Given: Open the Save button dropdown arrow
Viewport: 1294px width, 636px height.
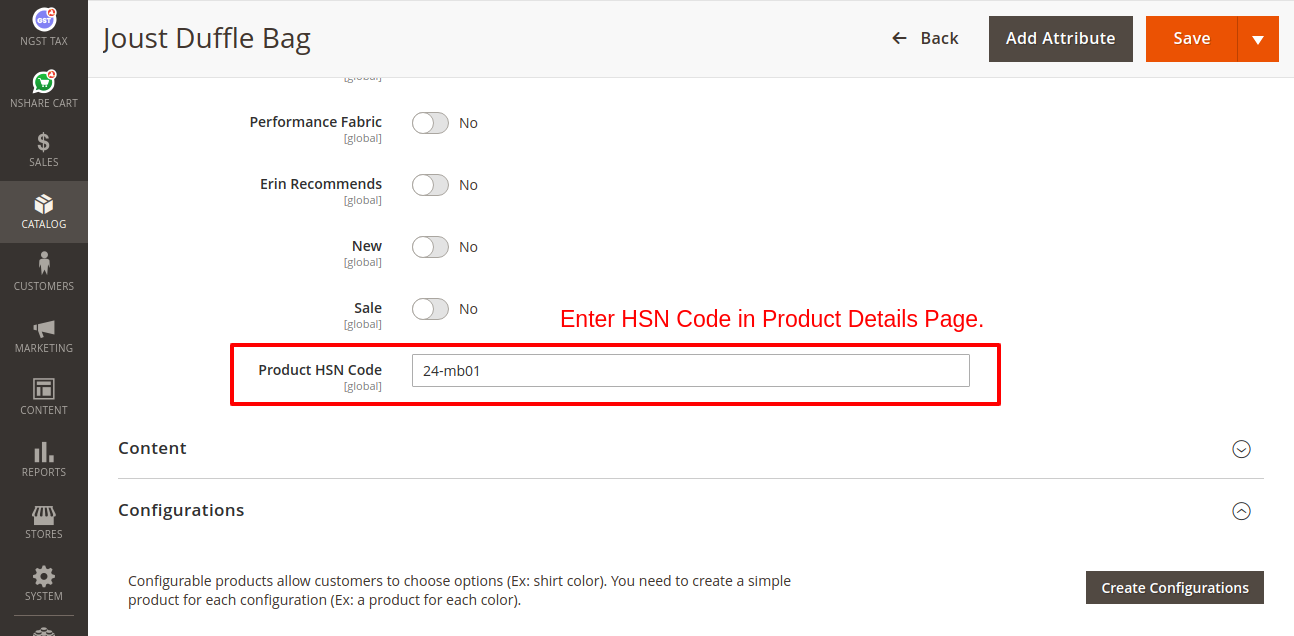Looking at the screenshot, I should point(1258,39).
